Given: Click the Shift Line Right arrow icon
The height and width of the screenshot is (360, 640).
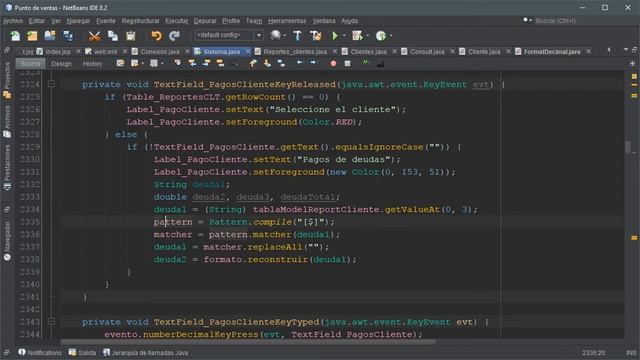Looking at the screenshot, I should (x=313, y=63).
